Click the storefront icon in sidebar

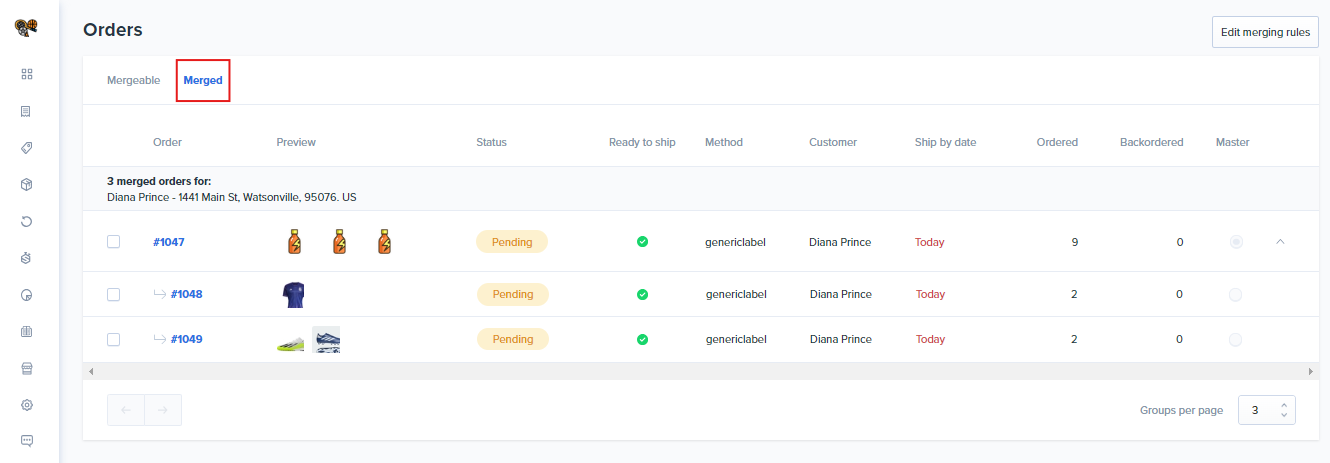(x=27, y=368)
